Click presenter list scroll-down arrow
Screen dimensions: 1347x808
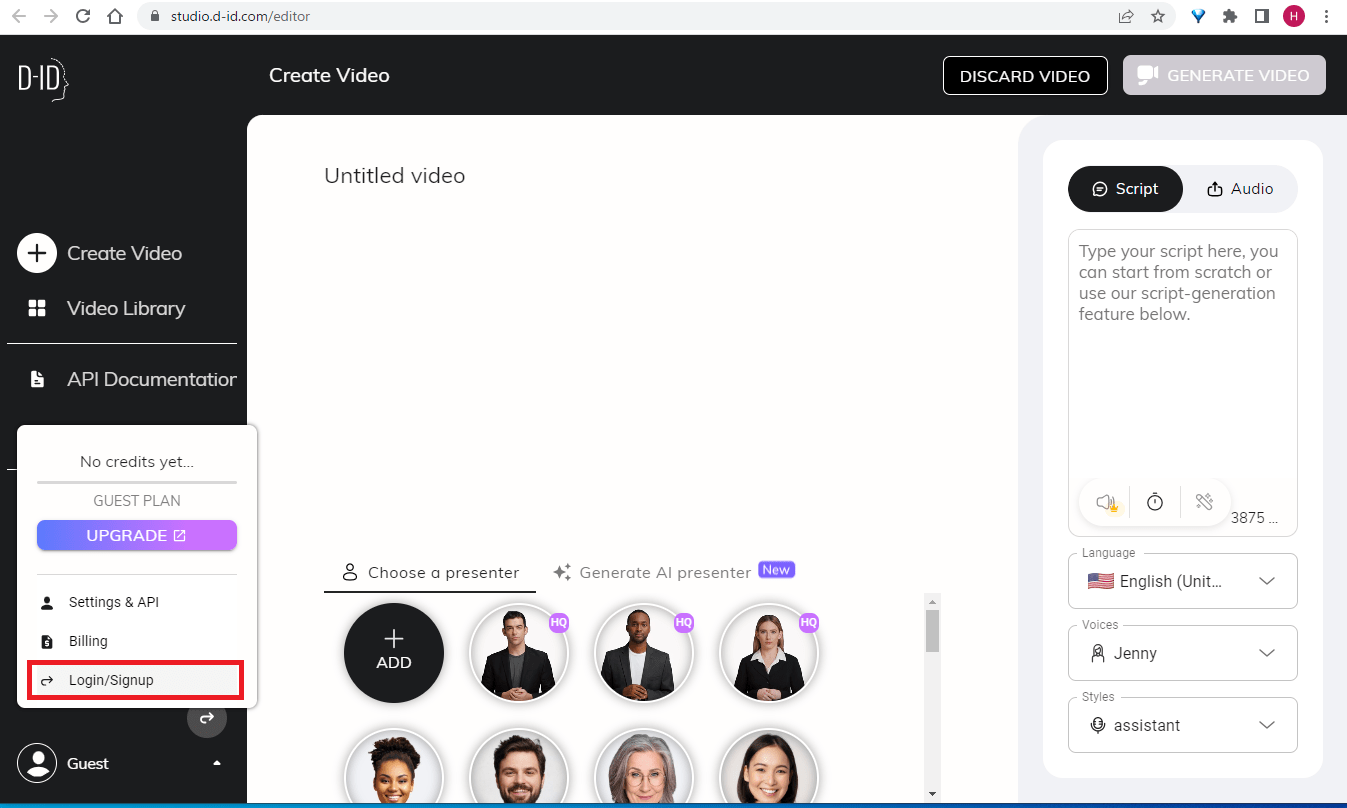932,794
